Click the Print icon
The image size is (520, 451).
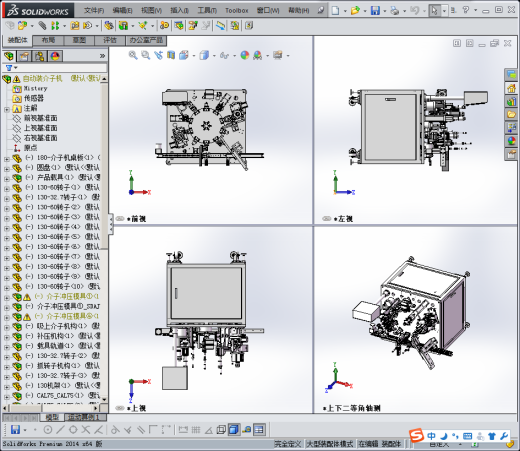pos(395,11)
